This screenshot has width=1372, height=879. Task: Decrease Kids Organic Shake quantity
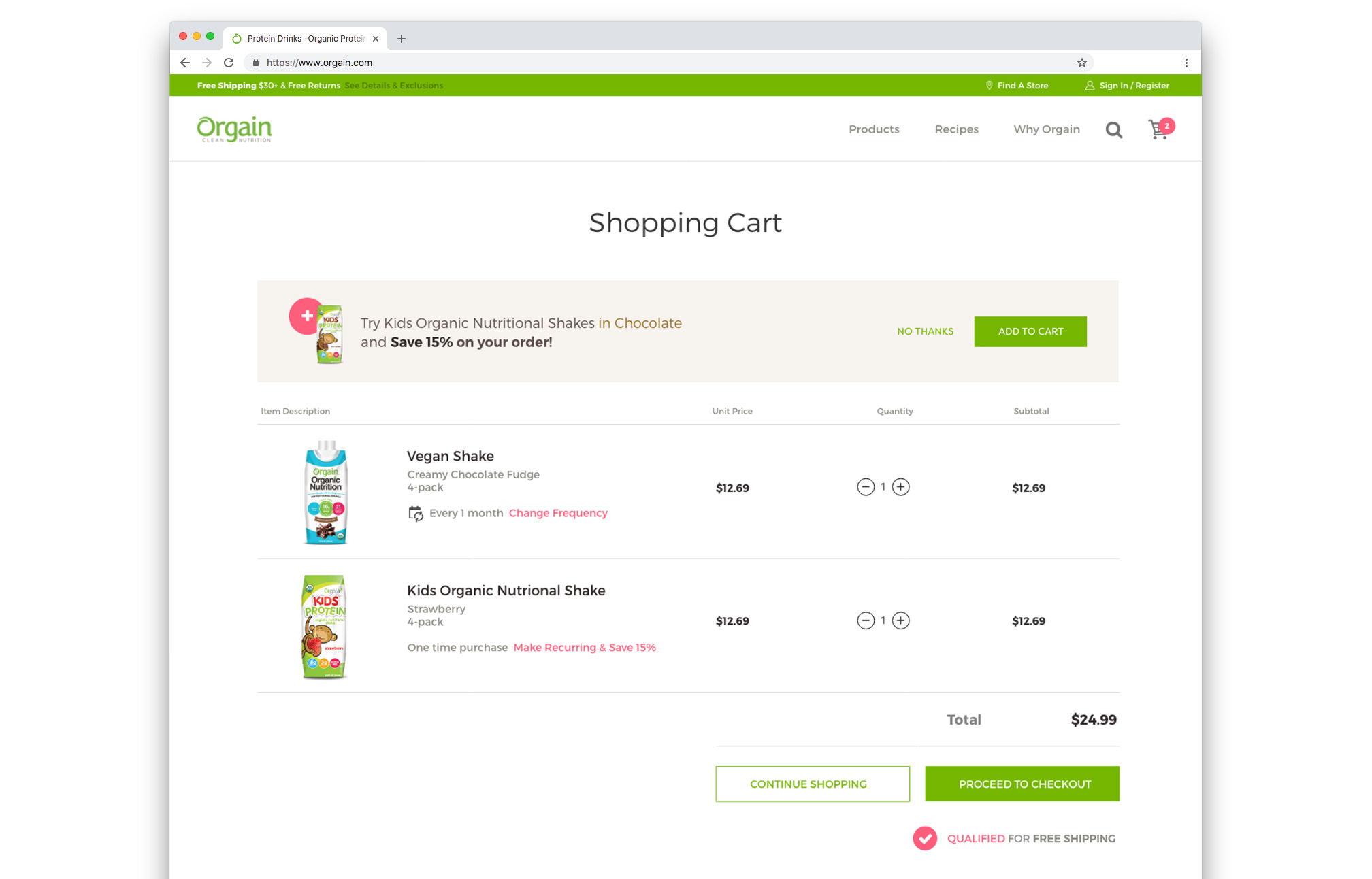tap(865, 620)
